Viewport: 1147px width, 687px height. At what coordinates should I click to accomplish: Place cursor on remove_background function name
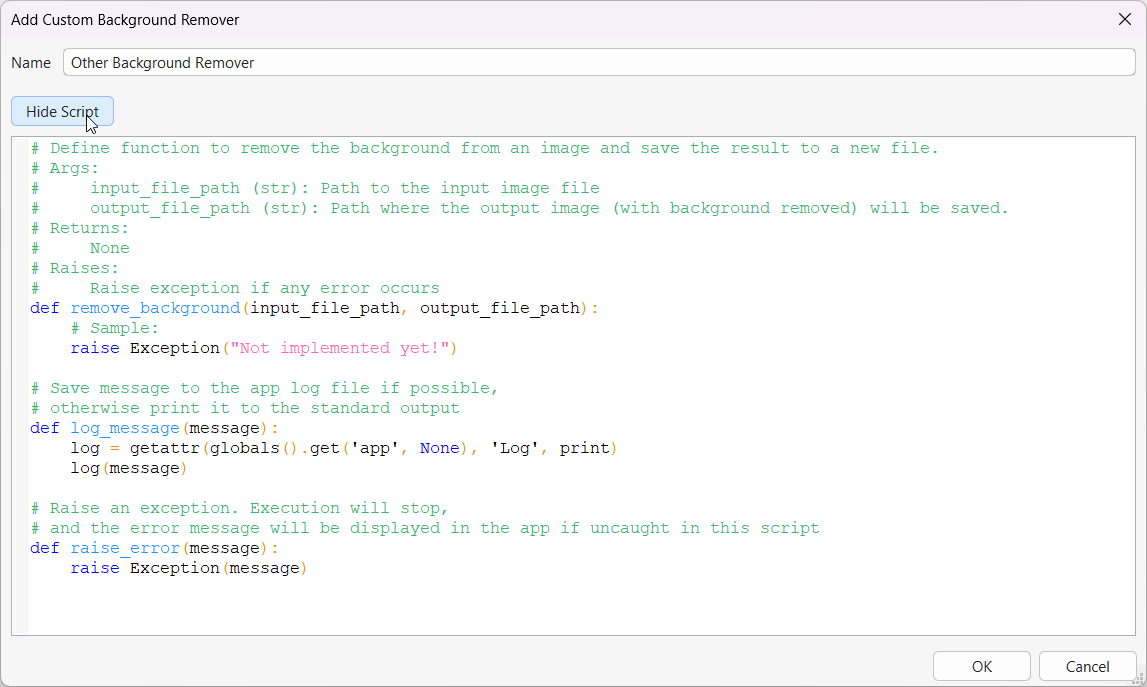pyautogui.click(x=155, y=308)
